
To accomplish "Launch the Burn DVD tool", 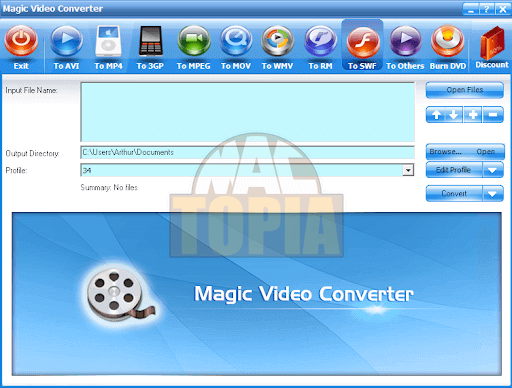I will (448, 41).
